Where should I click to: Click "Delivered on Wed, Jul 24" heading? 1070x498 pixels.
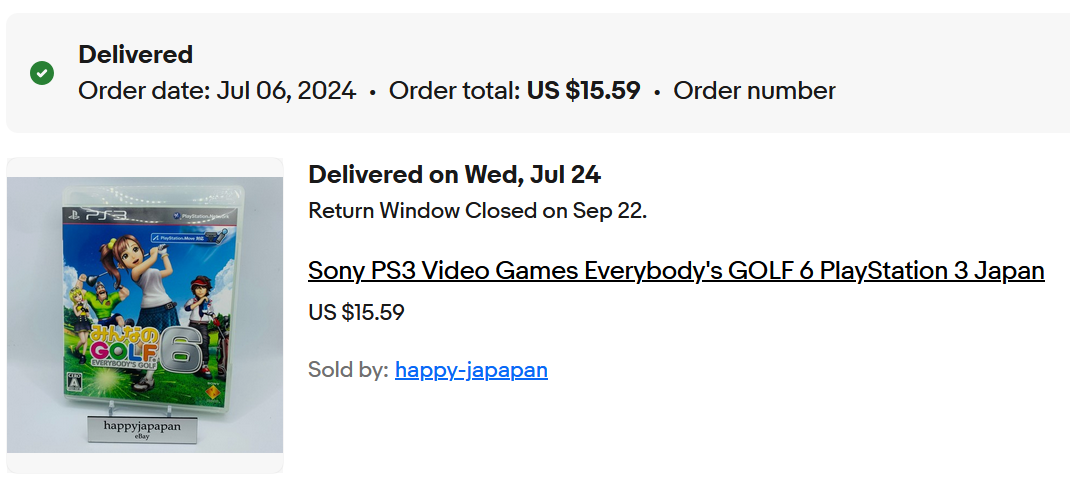point(454,175)
